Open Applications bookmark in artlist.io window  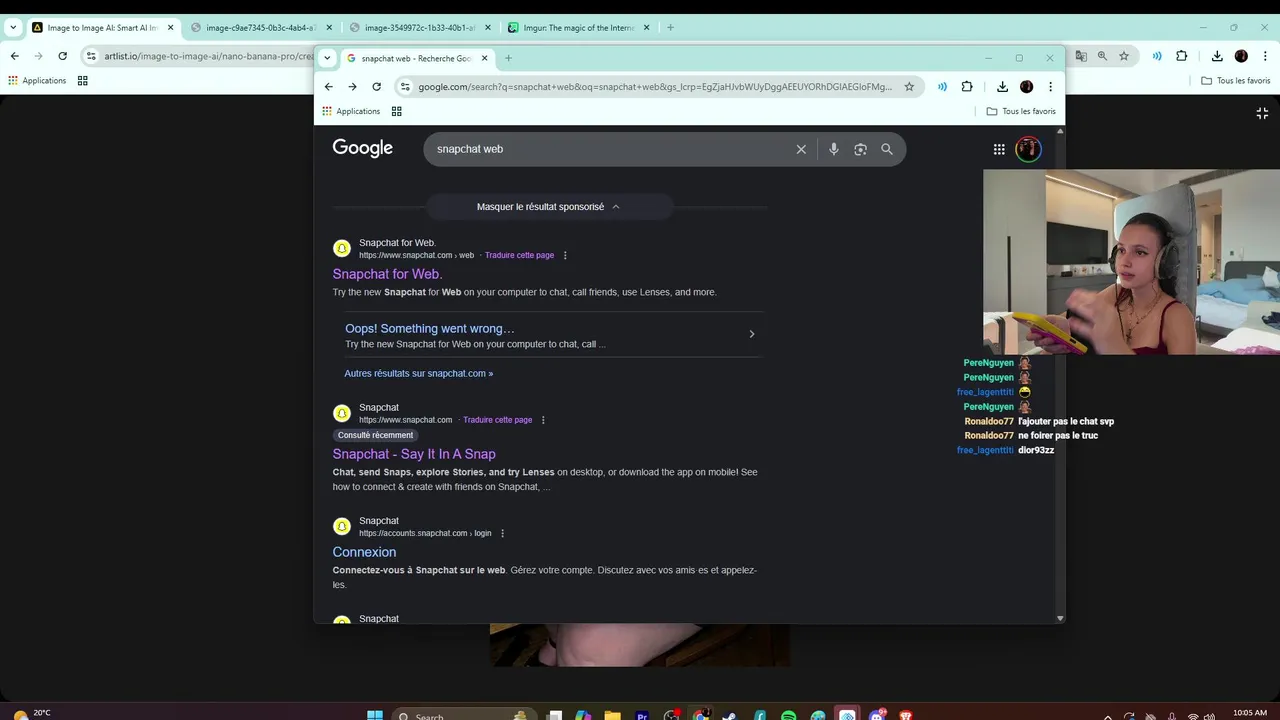(x=37, y=81)
